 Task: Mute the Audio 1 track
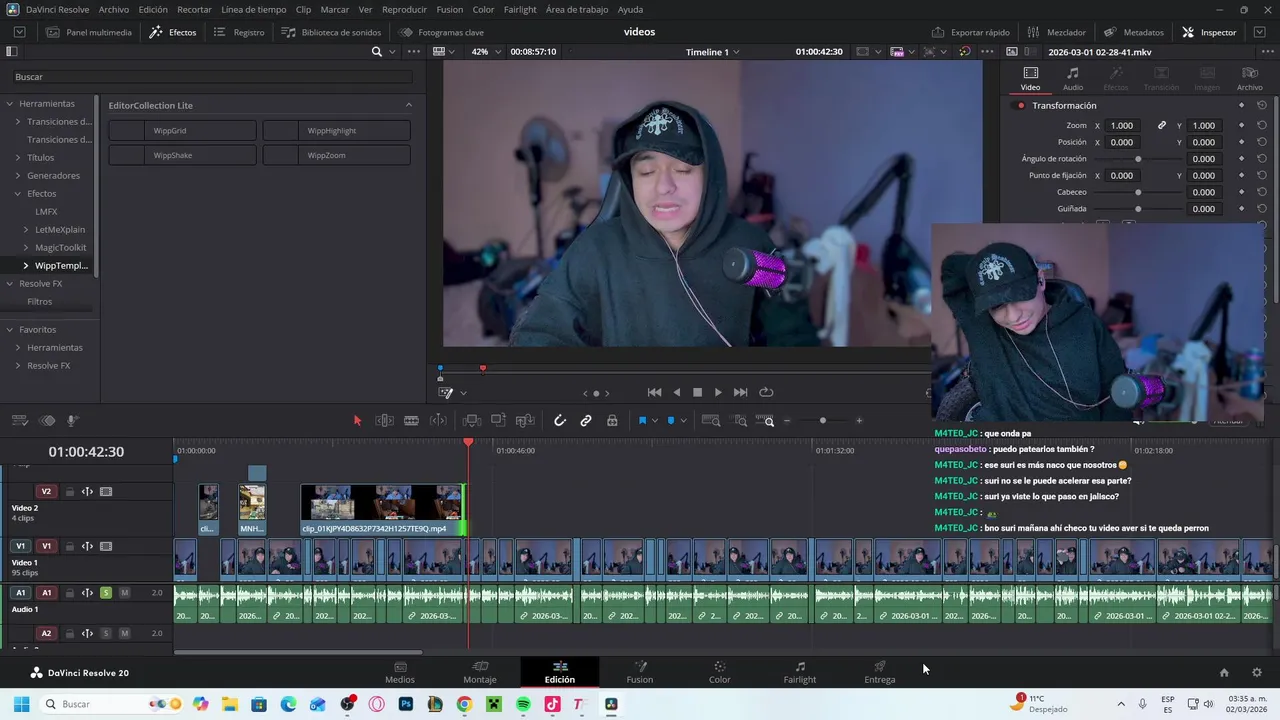tap(125, 593)
